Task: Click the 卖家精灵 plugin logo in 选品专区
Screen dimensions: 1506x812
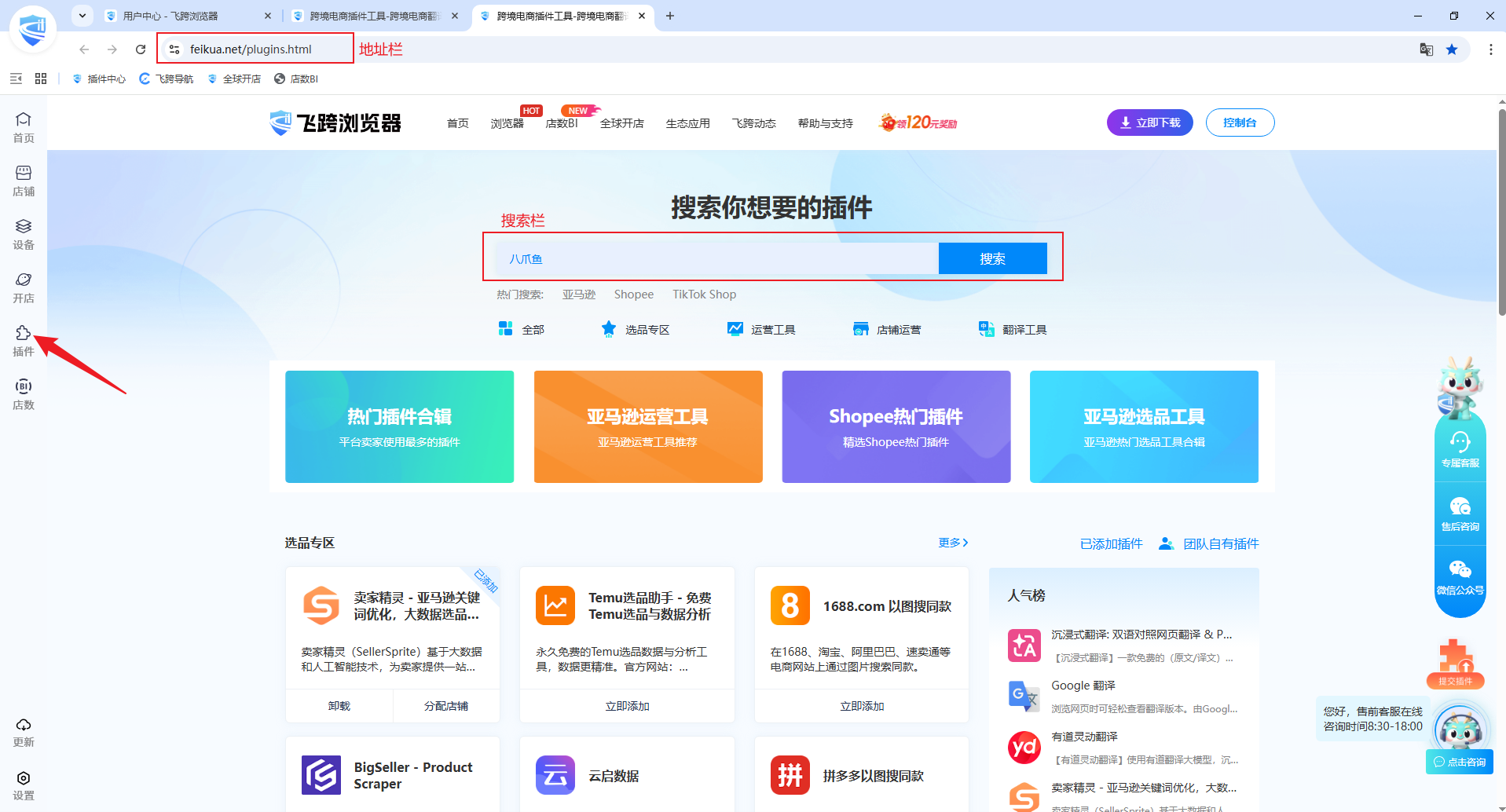Action: coord(321,605)
